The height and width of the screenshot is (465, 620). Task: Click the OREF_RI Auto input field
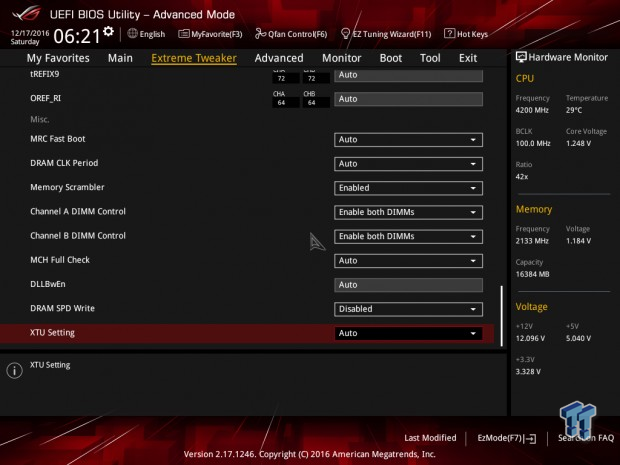(x=408, y=99)
